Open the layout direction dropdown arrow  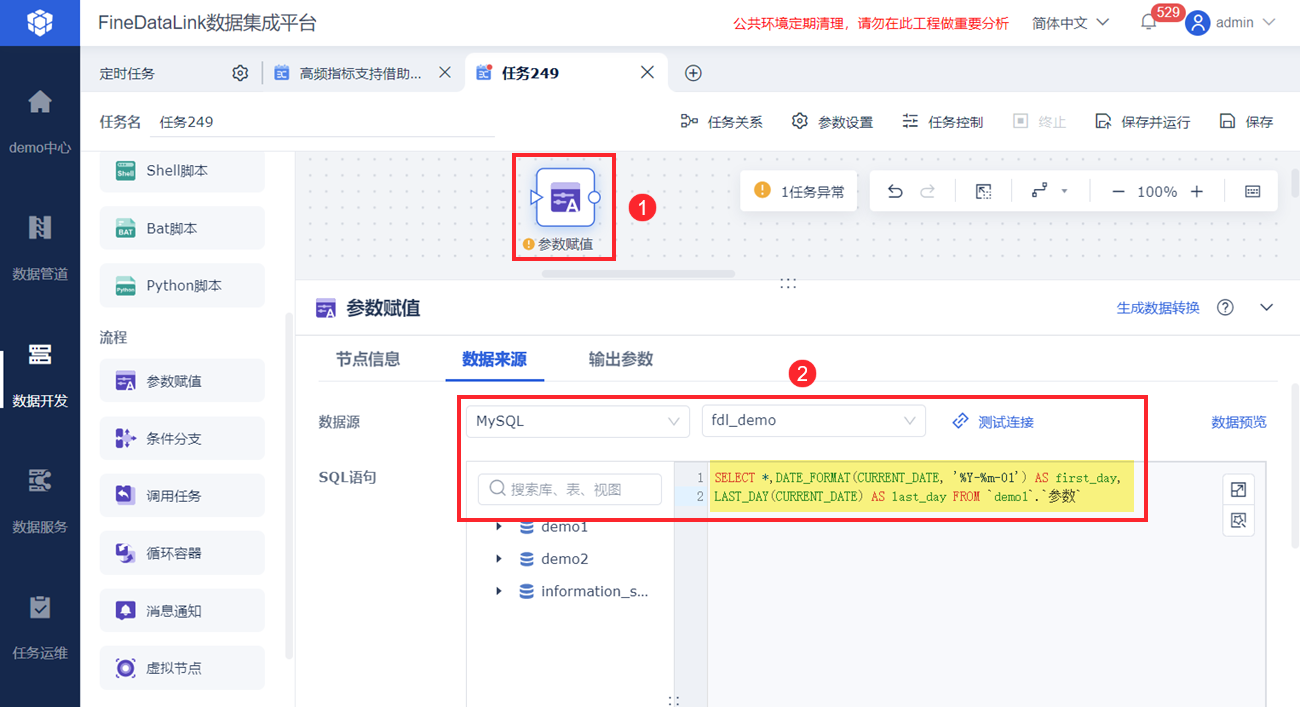click(x=1064, y=191)
